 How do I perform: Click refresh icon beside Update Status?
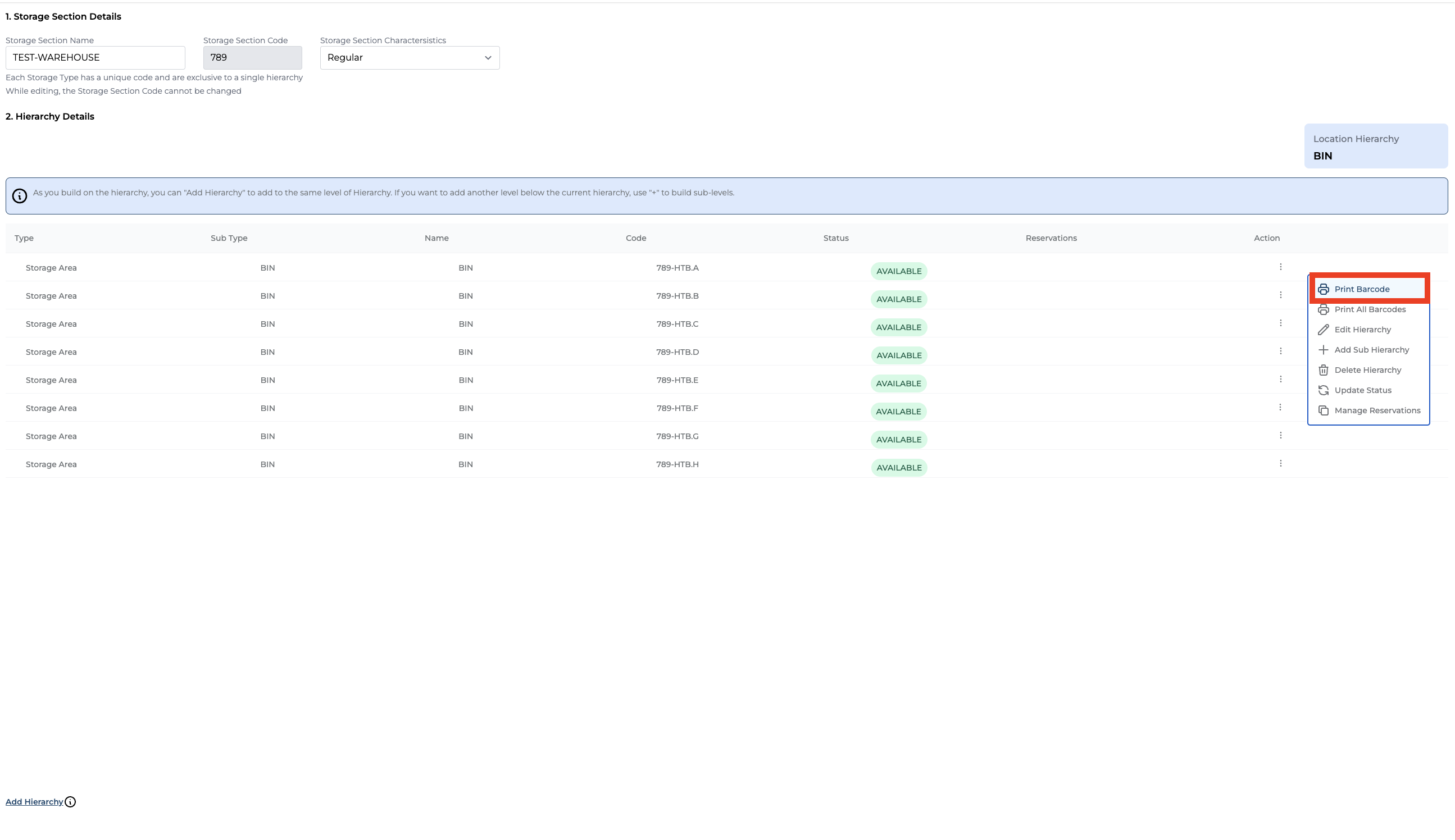(1323, 391)
